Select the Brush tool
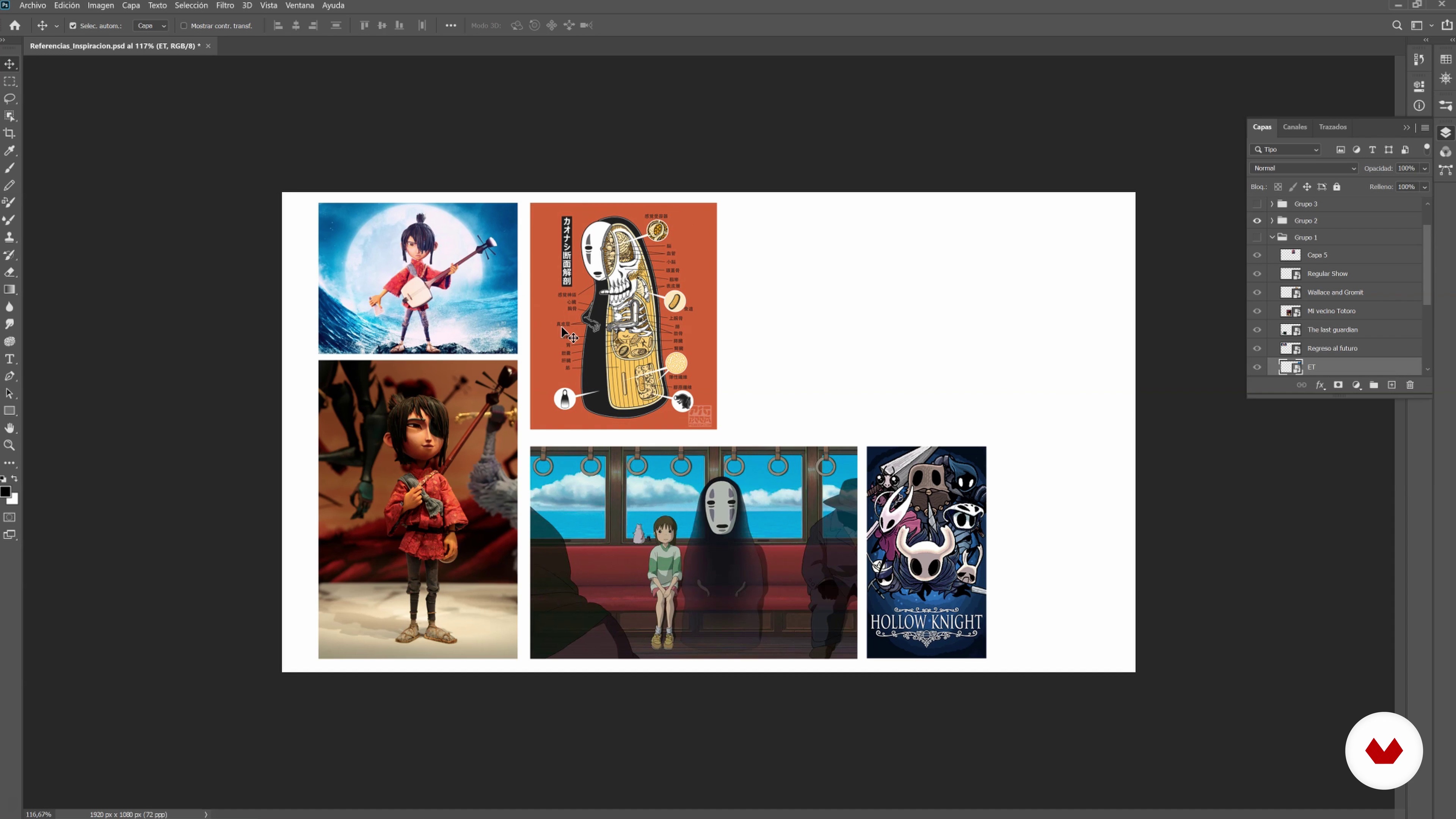 pos(9,168)
